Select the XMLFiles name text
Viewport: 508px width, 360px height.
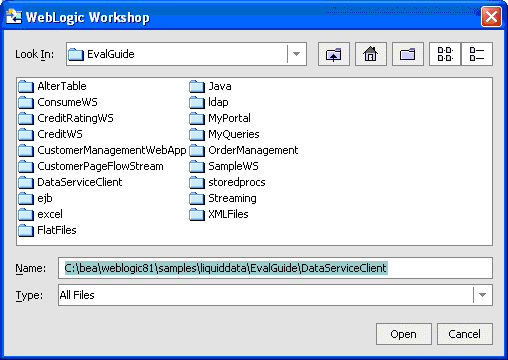click(x=228, y=214)
